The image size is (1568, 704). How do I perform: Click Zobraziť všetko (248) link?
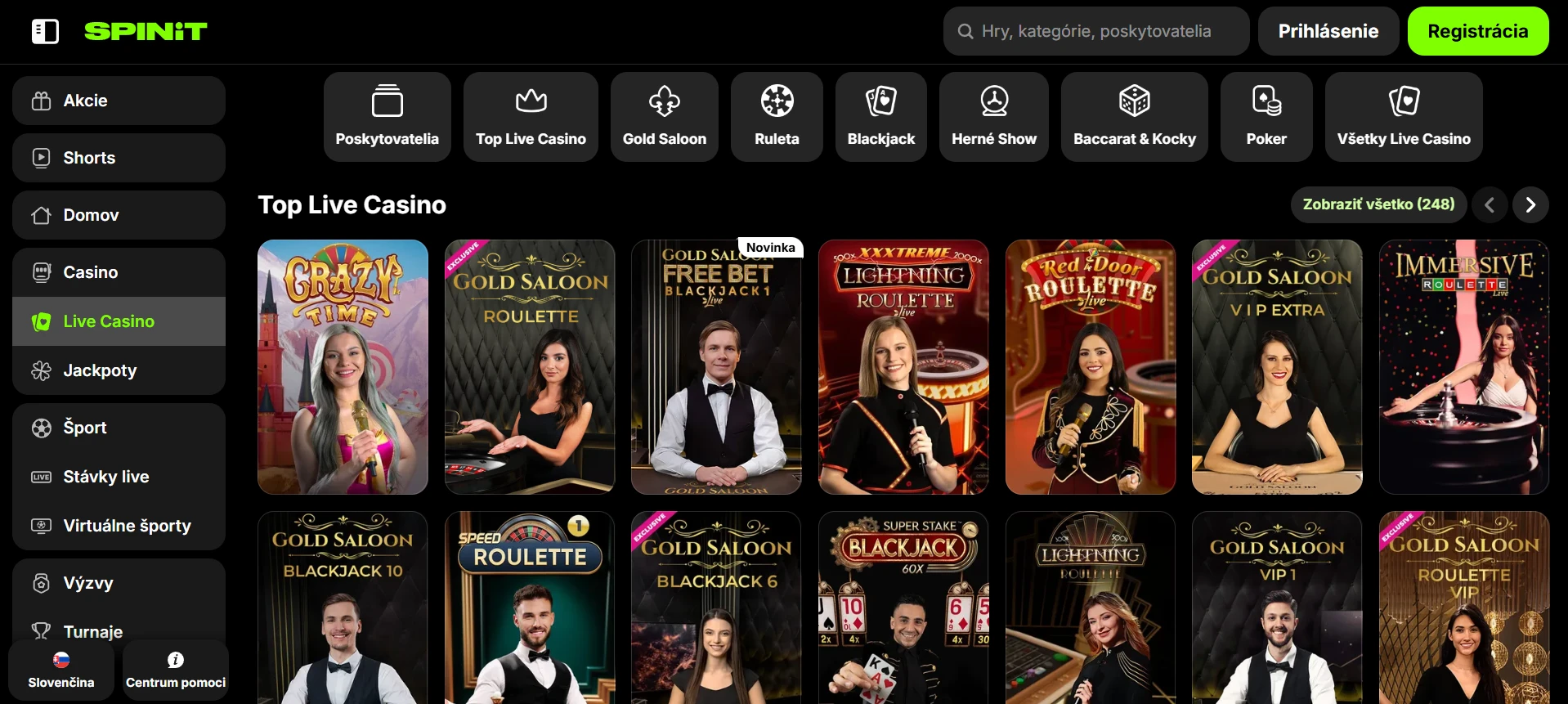point(1378,204)
